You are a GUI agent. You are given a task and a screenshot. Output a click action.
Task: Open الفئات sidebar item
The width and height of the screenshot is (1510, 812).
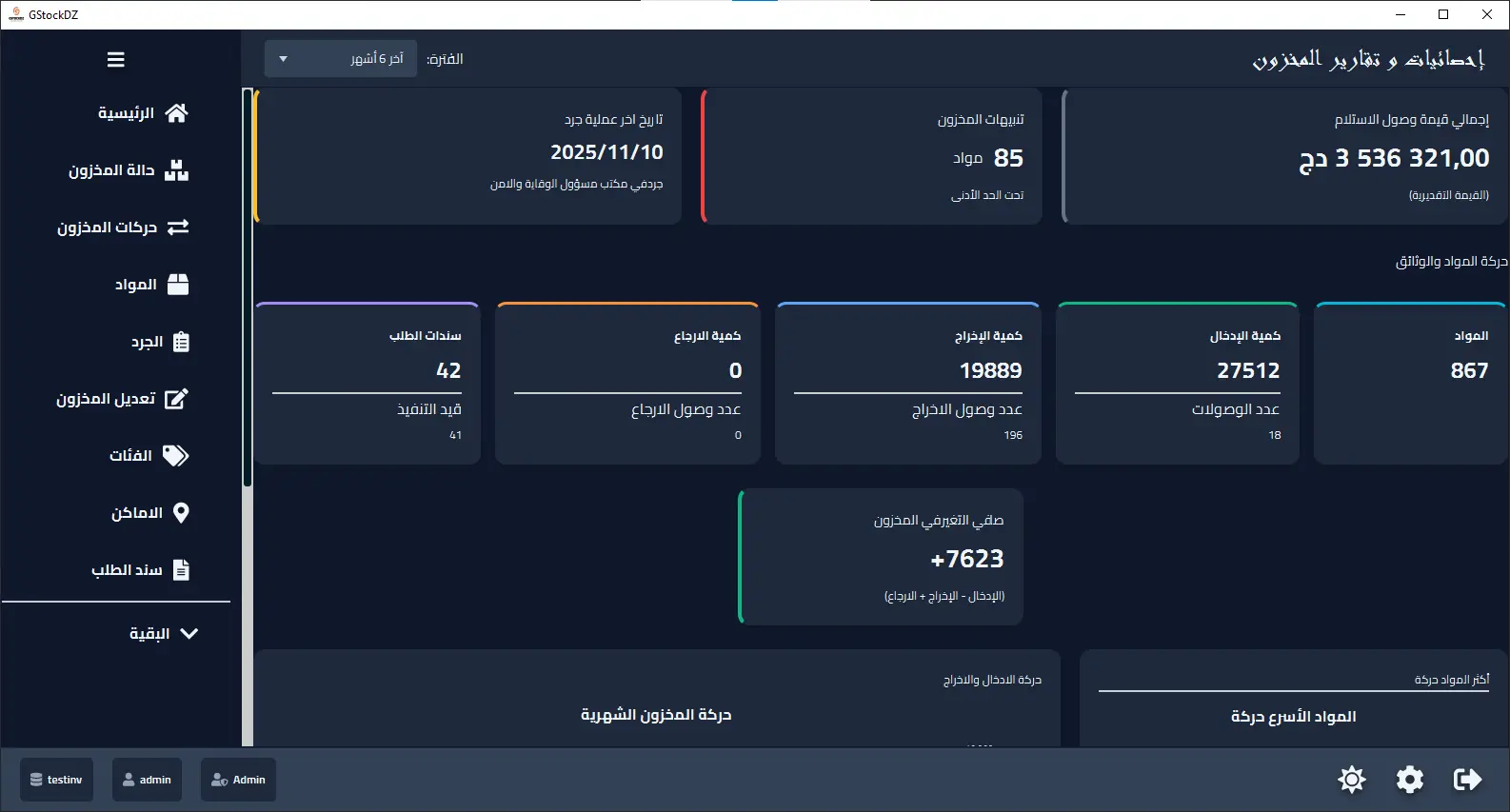point(130,456)
